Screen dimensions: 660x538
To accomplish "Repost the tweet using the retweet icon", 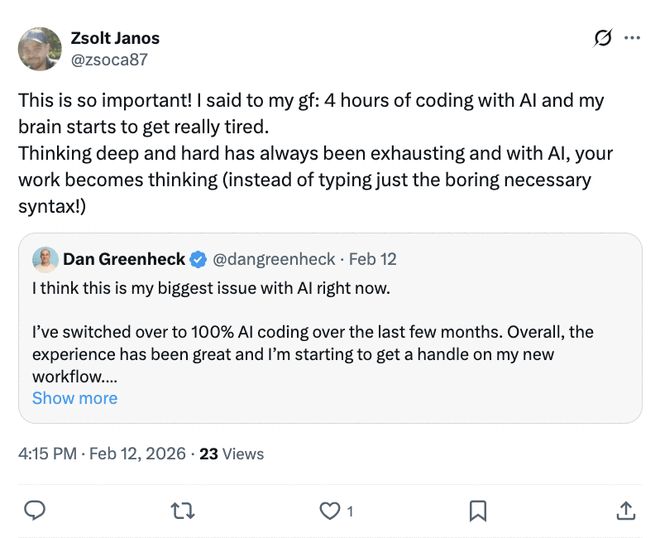I will [x=182, y=510].
